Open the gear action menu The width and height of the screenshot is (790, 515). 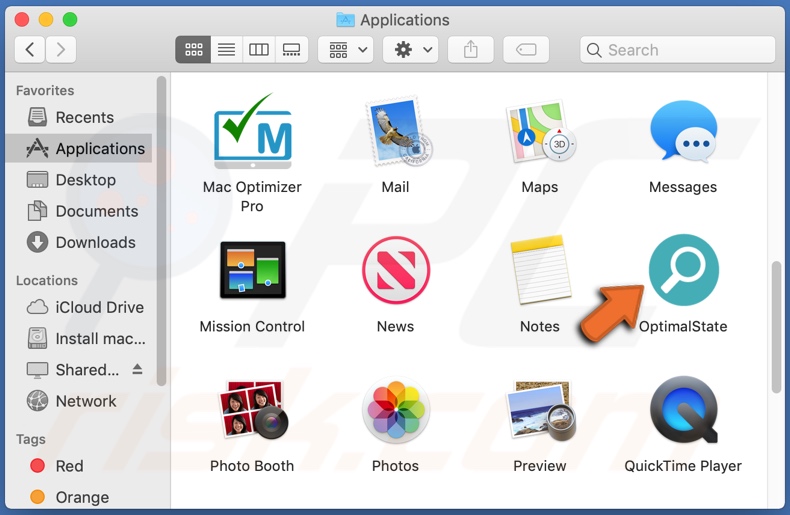[411, 49]
